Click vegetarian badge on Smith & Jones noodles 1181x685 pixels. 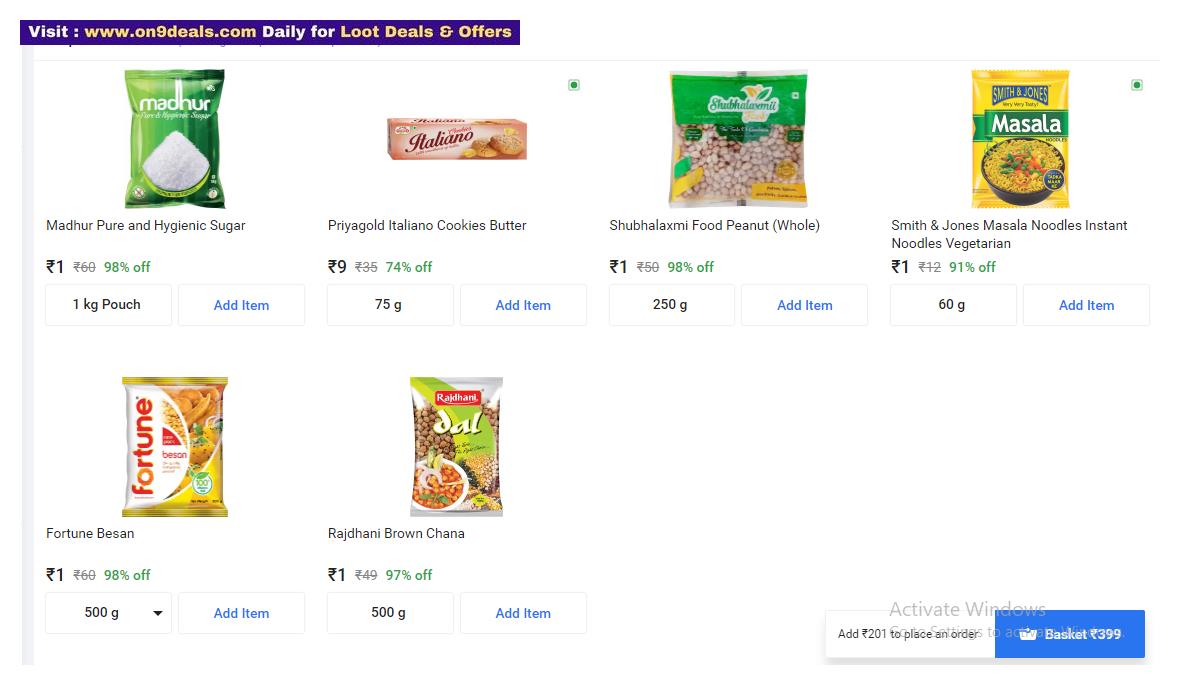[x=1136, y=85]
